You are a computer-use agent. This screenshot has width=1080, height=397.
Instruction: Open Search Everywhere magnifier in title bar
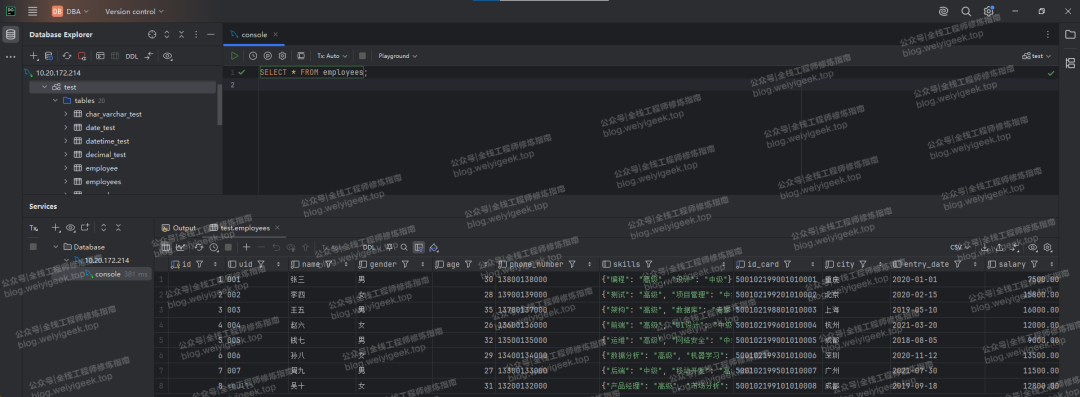point(966,11)
